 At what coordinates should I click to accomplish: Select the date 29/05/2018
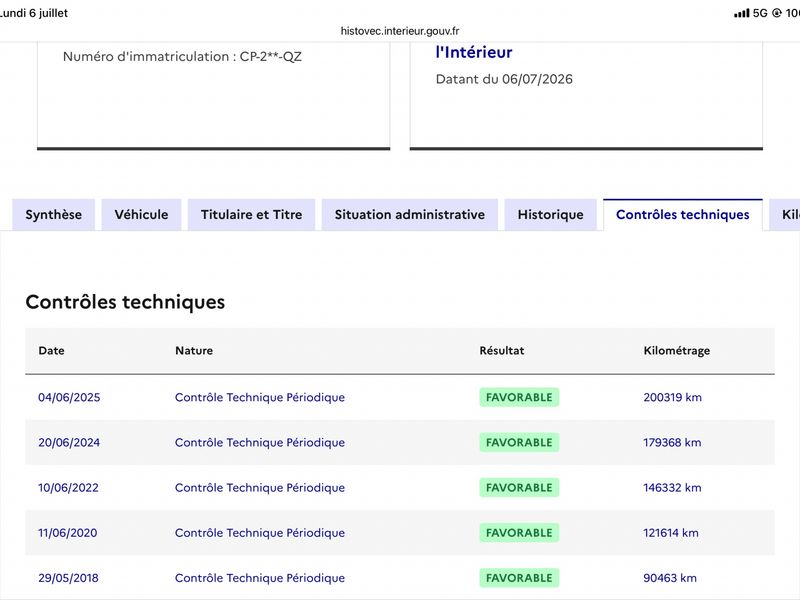[x=68, y=578]
